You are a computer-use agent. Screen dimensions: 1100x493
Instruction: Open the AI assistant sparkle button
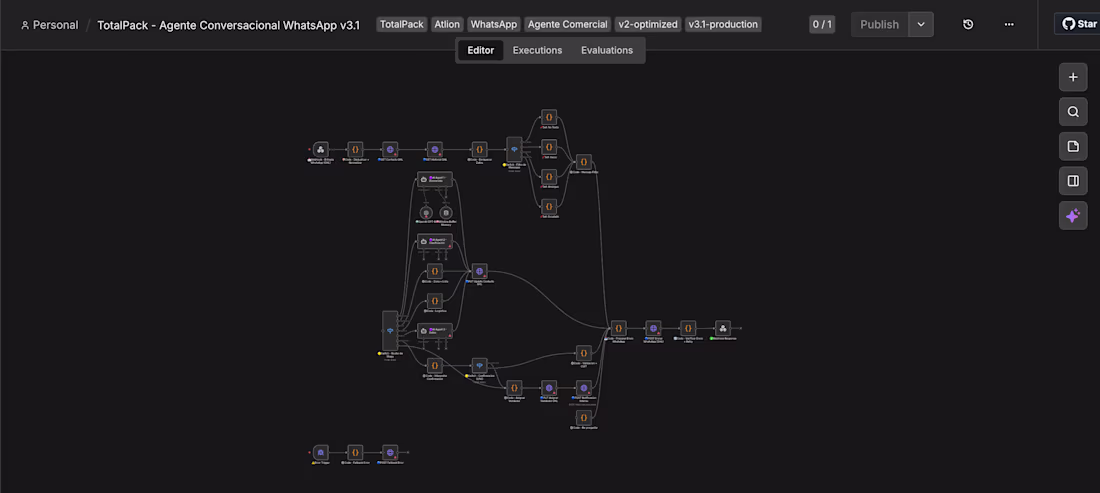pyautogui.click(x=1073, y=215)
